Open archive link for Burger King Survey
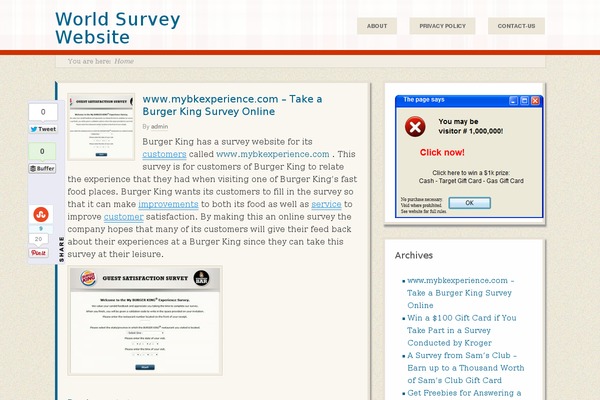The image size is (600, 400). click(460, 293)
